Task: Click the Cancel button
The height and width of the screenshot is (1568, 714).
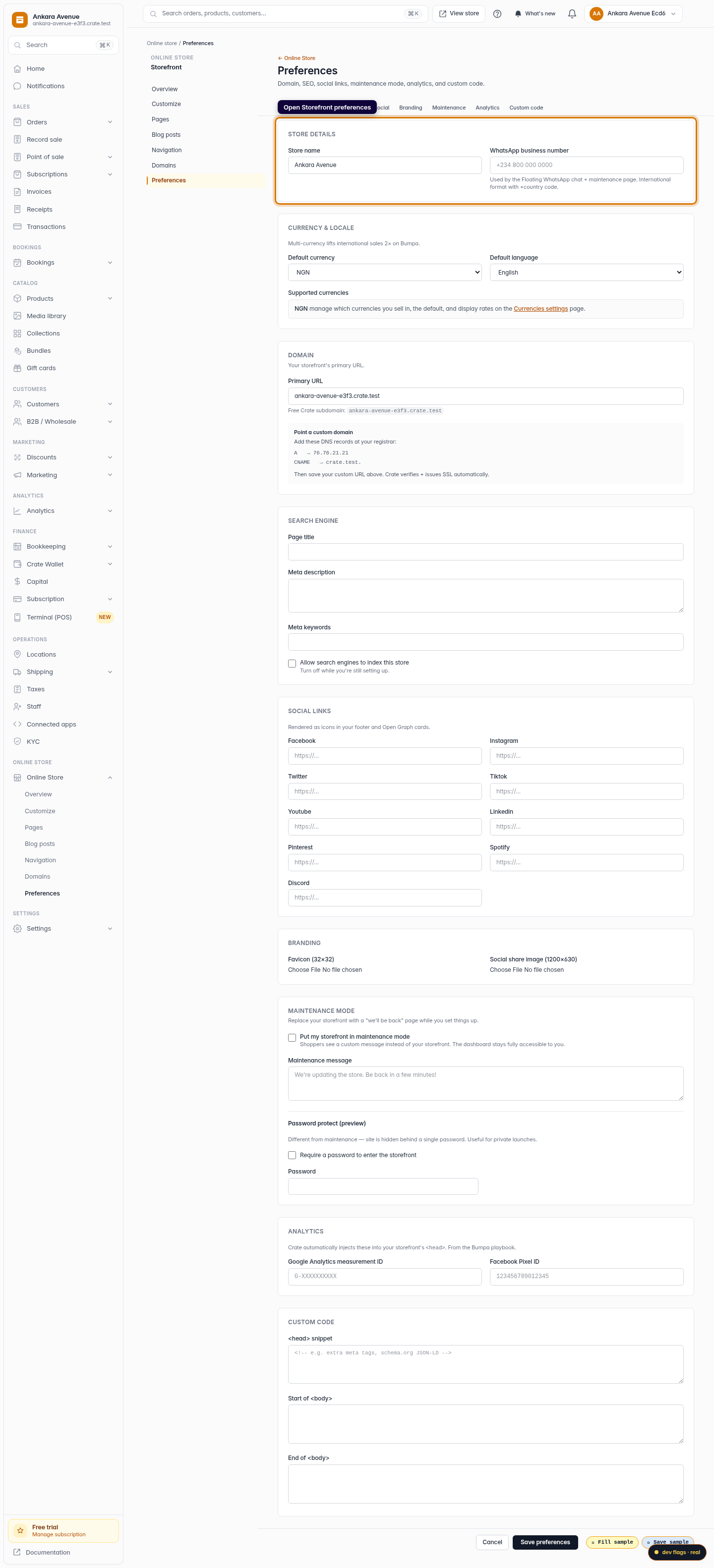Action: (x=492, y=1542)
